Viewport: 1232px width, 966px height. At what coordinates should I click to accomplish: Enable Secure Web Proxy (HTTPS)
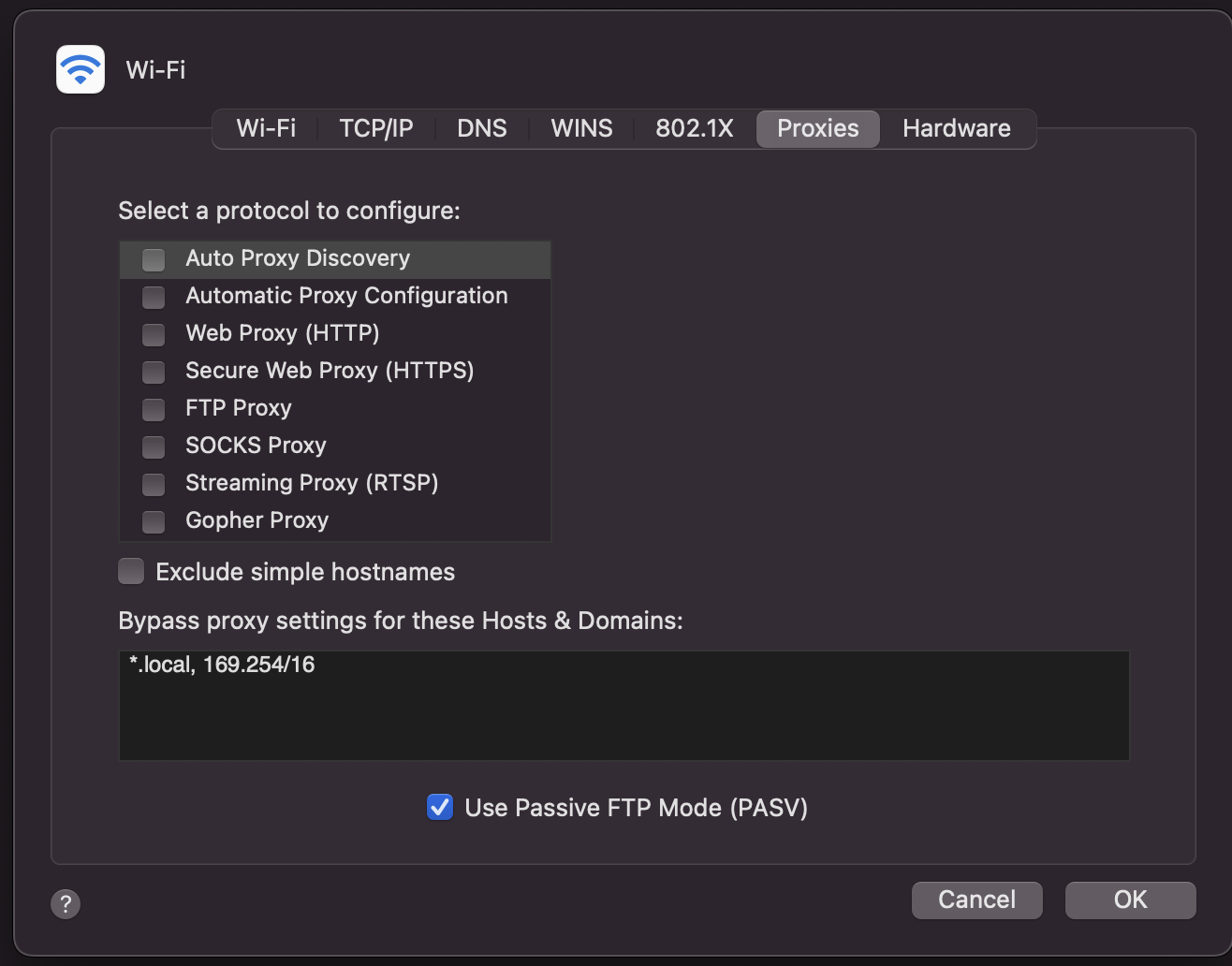(x=153, y=372)
